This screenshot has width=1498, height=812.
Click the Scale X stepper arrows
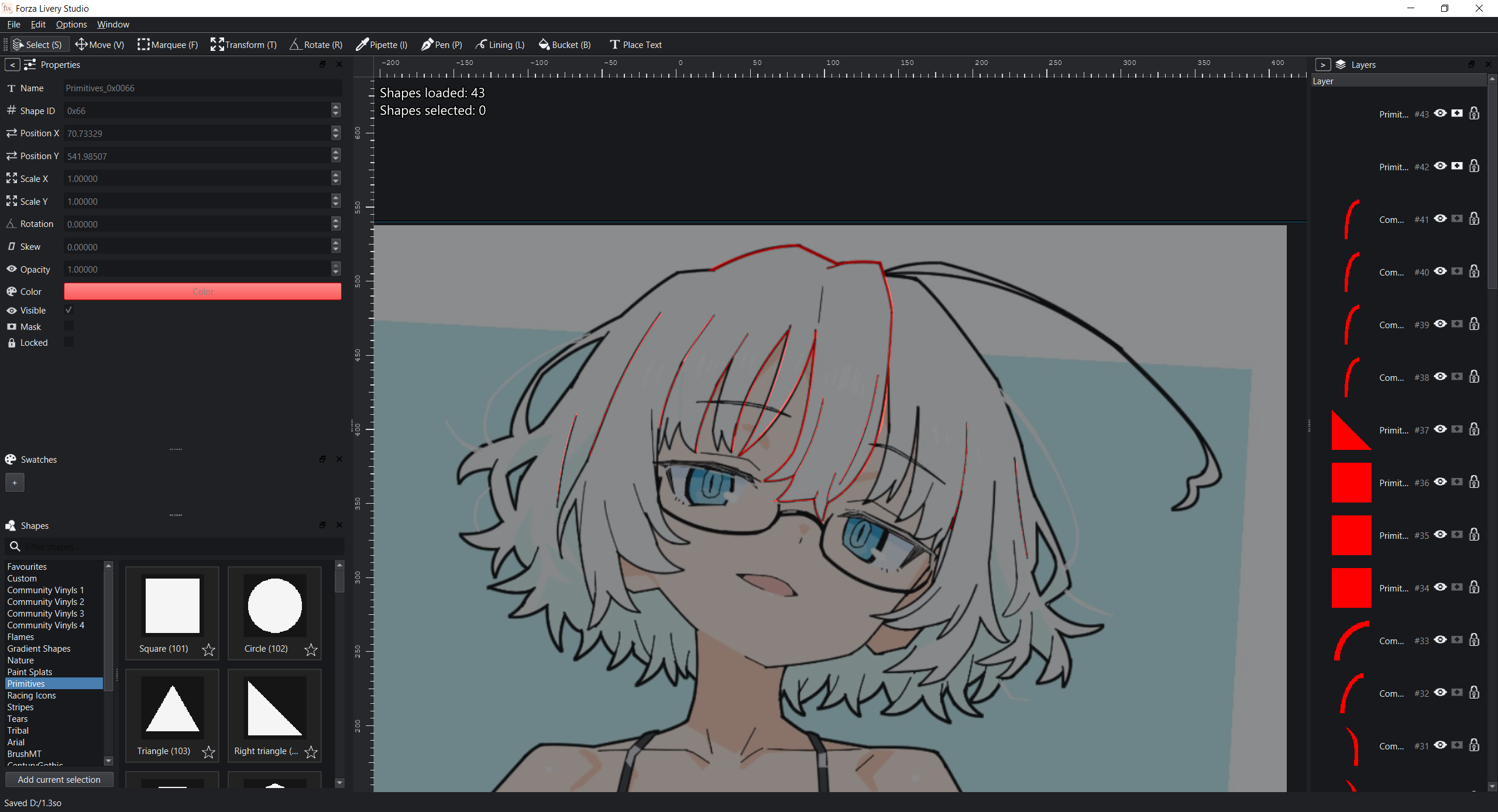click(x=336, y=178)
